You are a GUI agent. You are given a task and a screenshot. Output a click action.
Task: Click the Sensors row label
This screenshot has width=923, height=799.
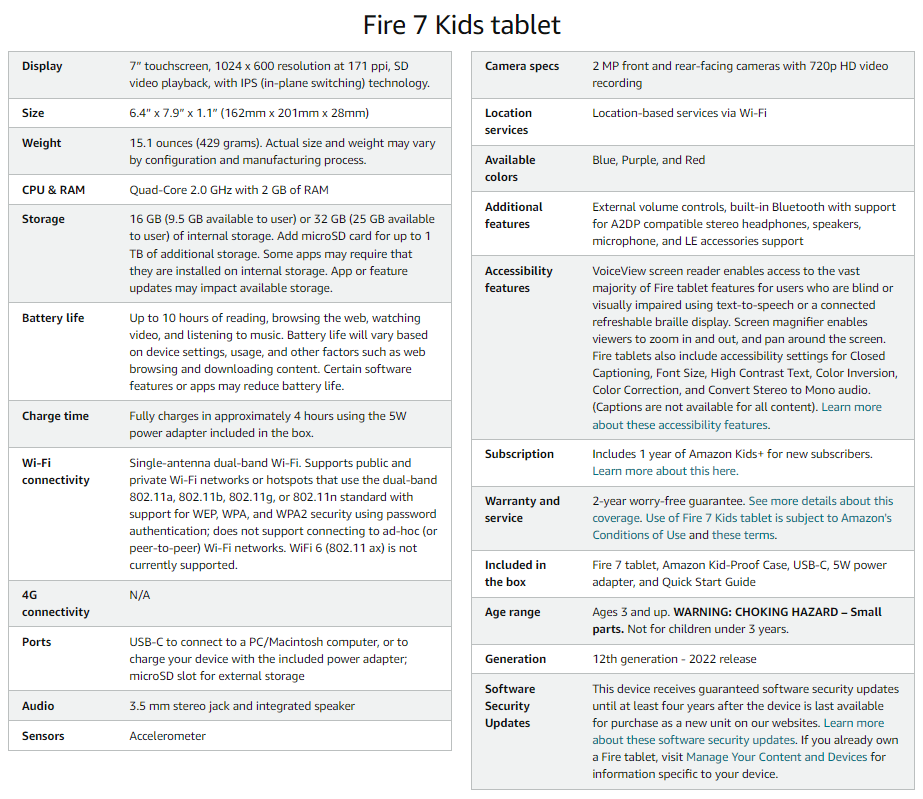click(43, 736)
